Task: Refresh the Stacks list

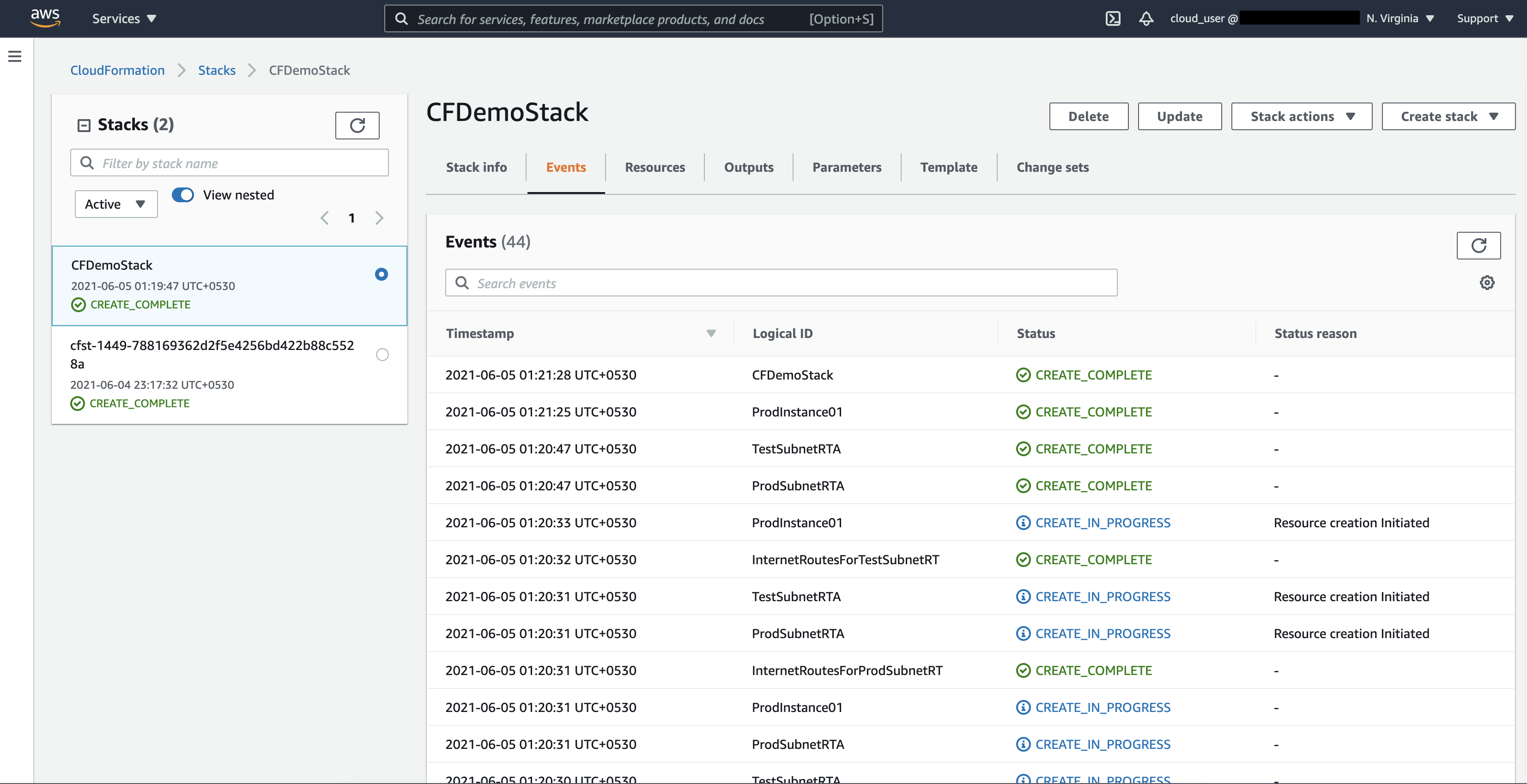Action: pos(357,125)
